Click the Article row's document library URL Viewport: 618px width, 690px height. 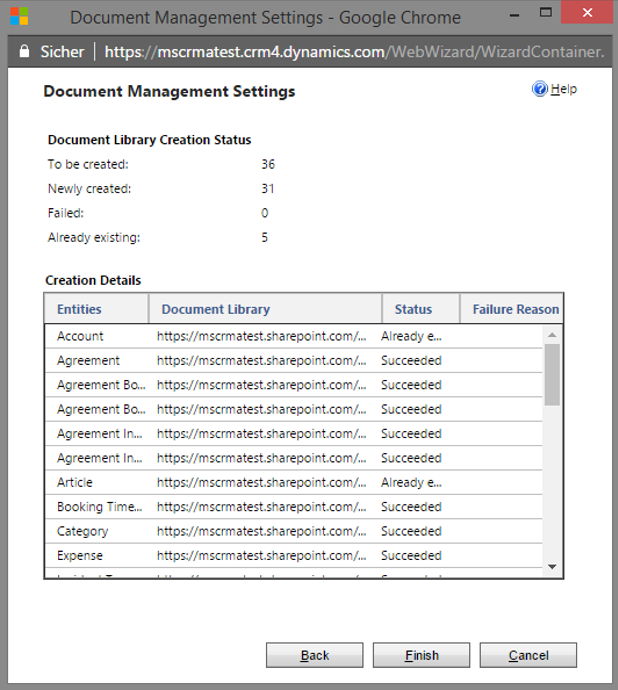pyautogui.click(x=261, y=482)
